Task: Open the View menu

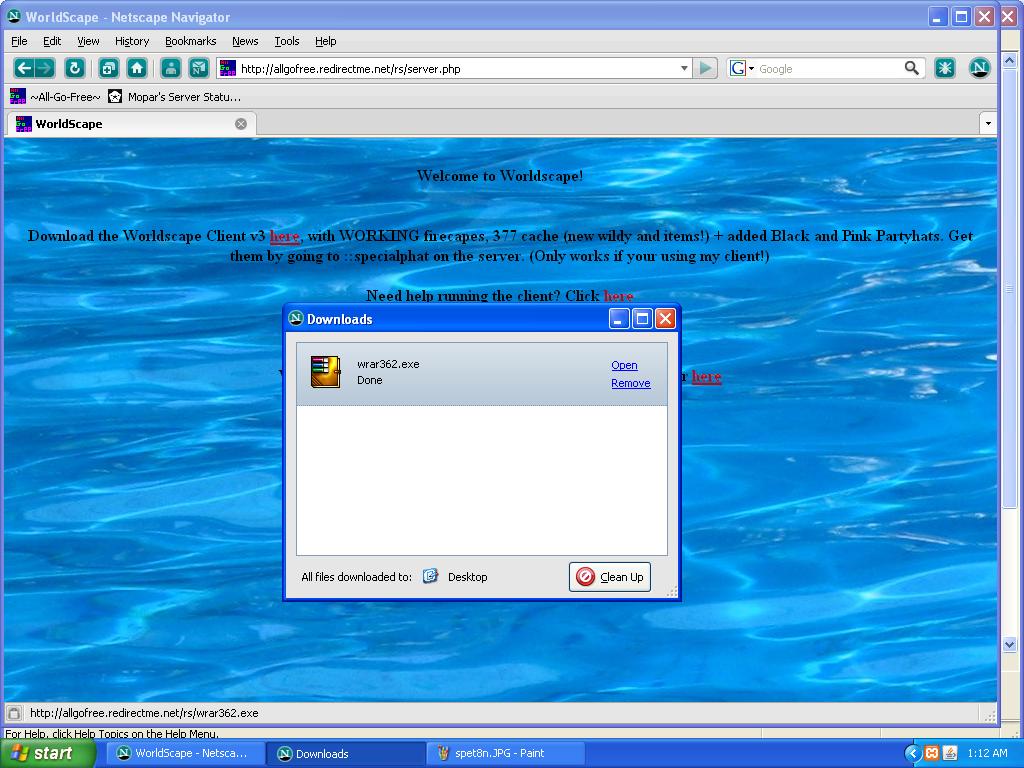Action: [x=88, y=41]
